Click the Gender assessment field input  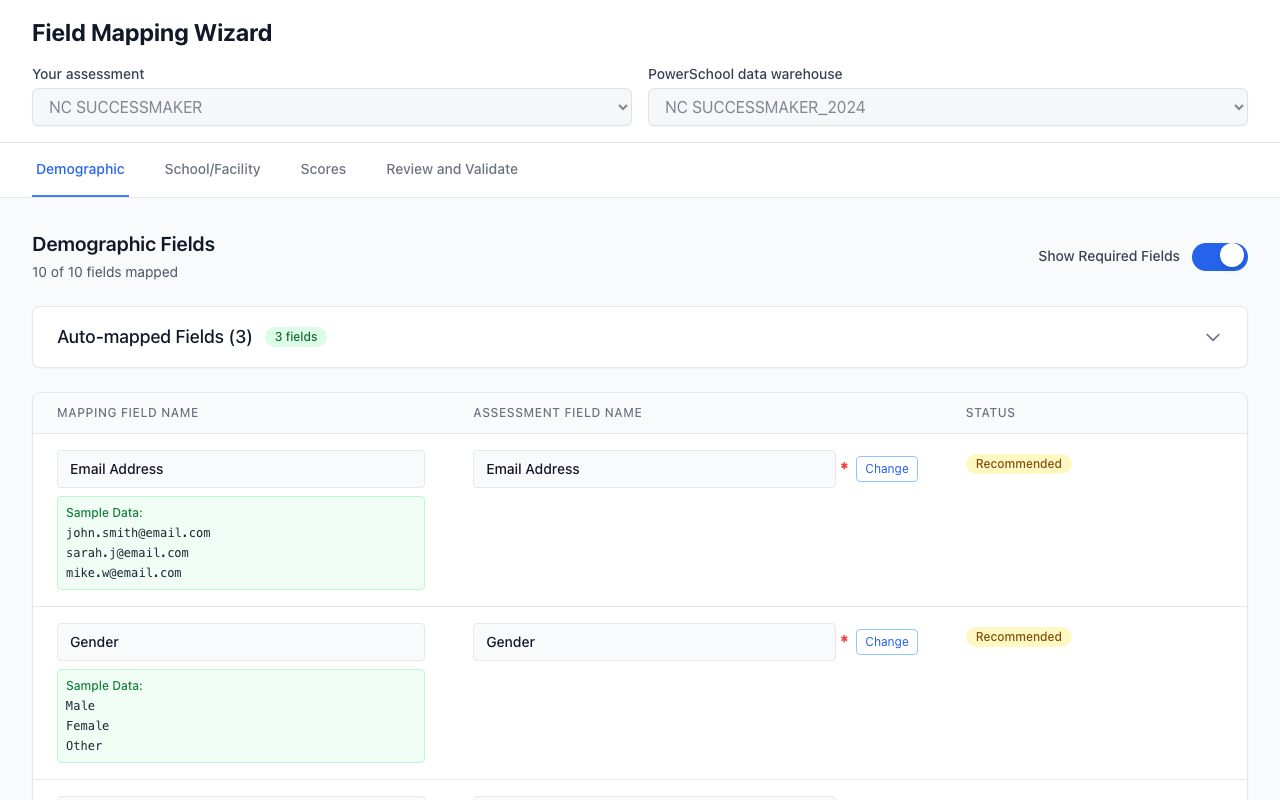pos(654,642)
